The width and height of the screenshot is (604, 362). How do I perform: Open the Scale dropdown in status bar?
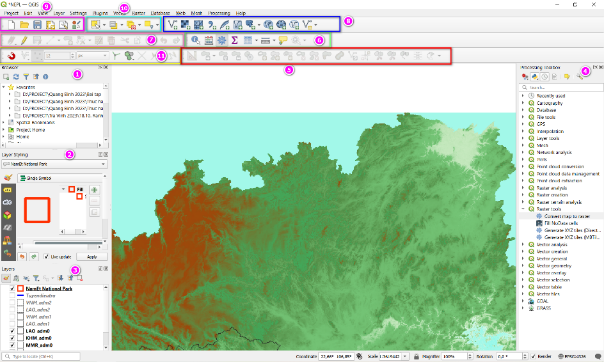[405, 356]
